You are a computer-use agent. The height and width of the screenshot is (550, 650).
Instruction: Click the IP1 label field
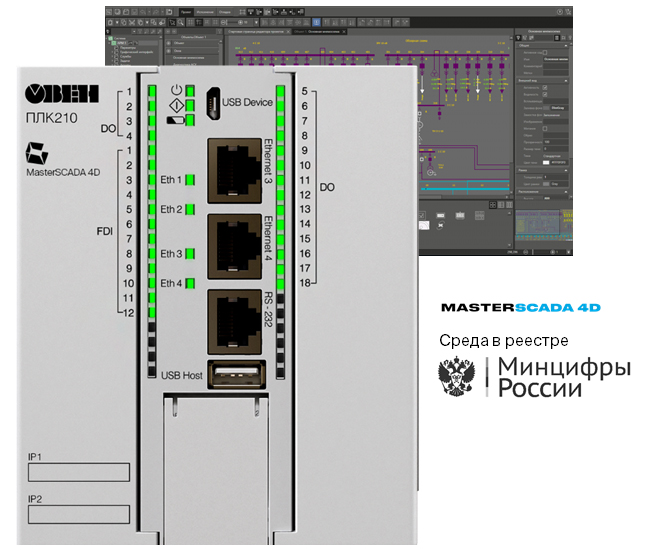[x=78, y=472]
